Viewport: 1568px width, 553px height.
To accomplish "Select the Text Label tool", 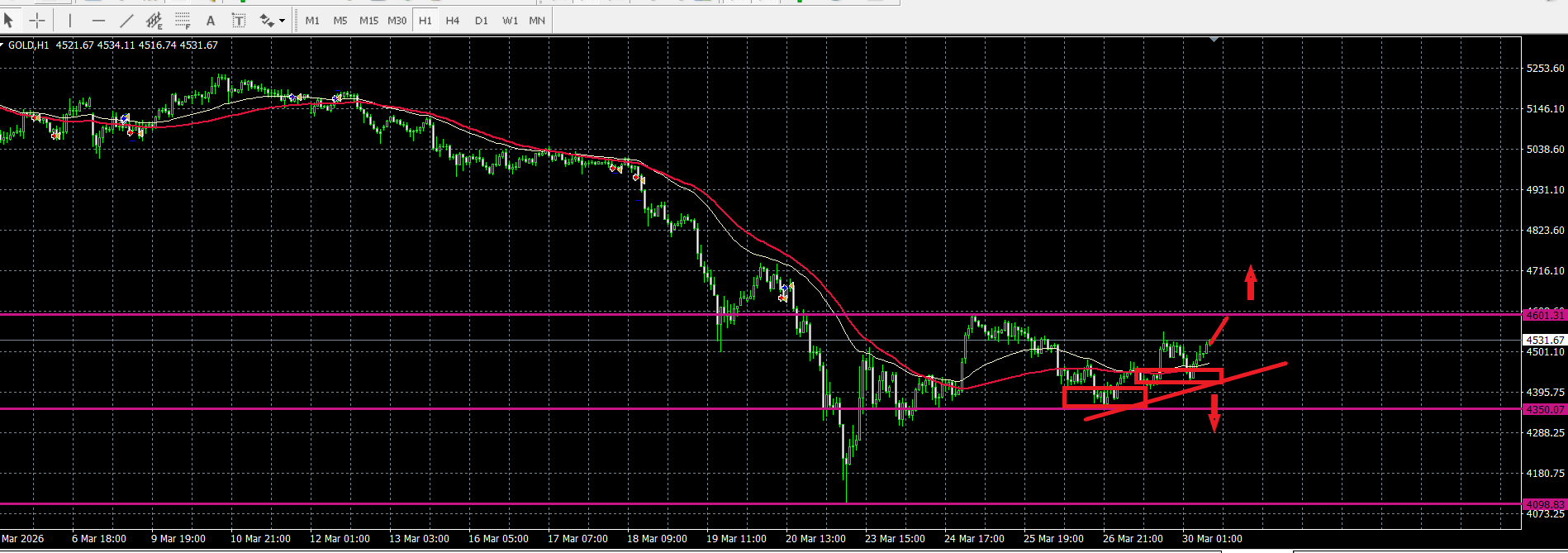I will (x=238, y=21).
